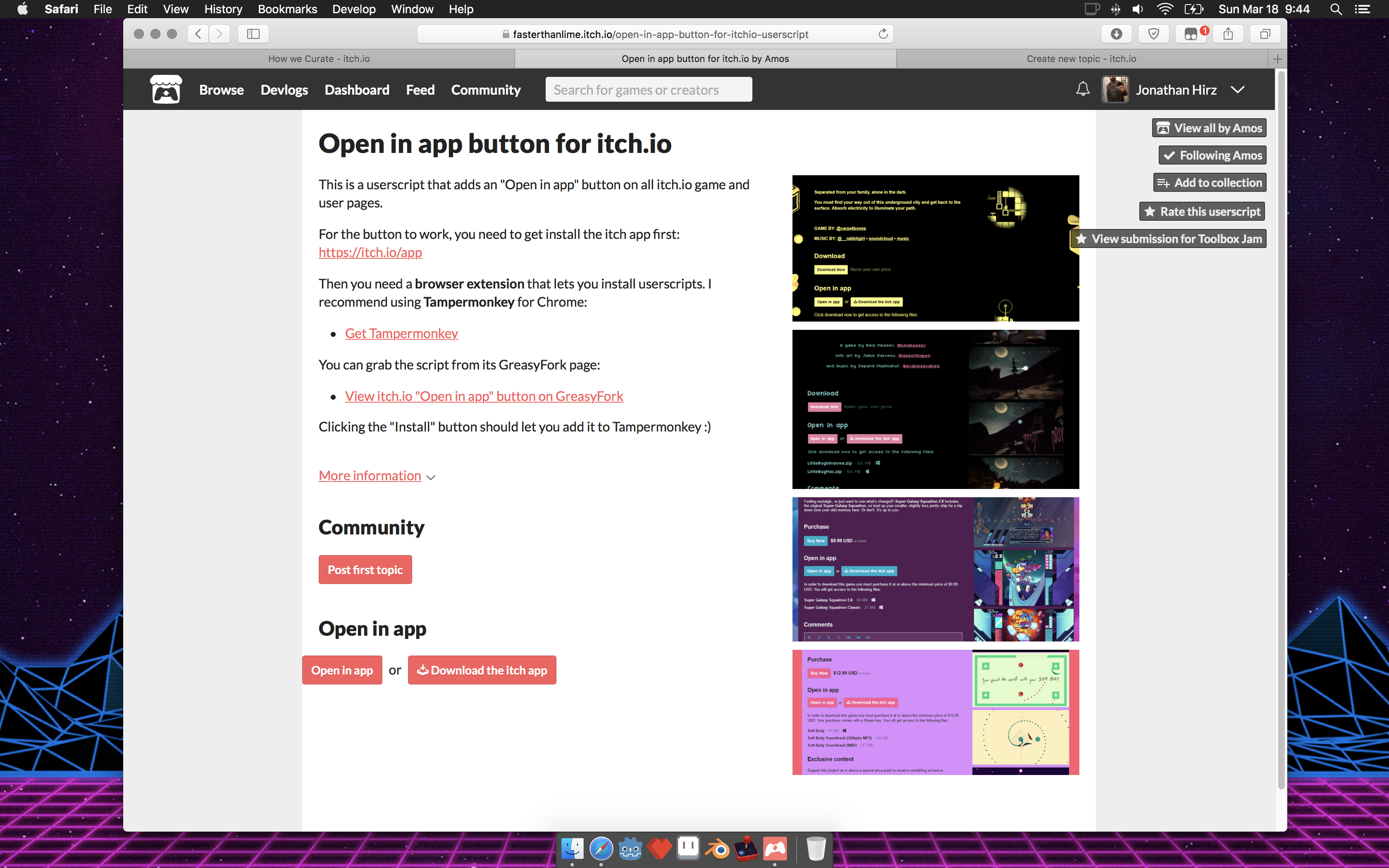Toggle the Safari sidebar button

pyautogui.click(x=253, y=34)
